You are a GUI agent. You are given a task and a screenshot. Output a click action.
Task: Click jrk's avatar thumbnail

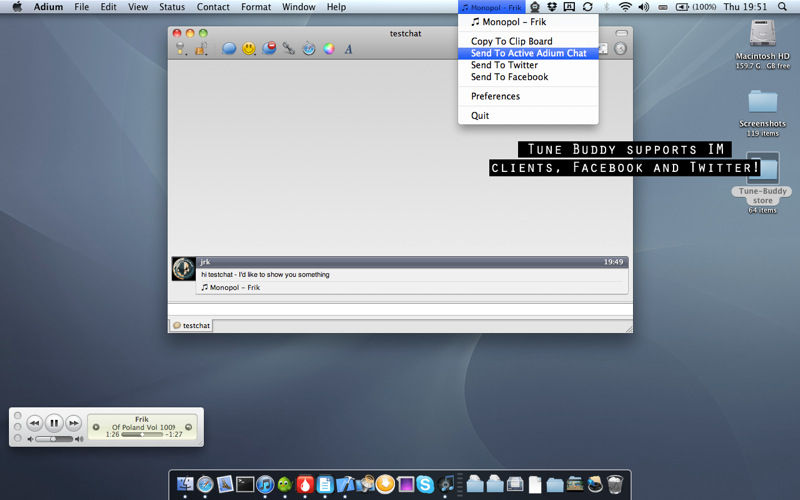coord(184,269)
